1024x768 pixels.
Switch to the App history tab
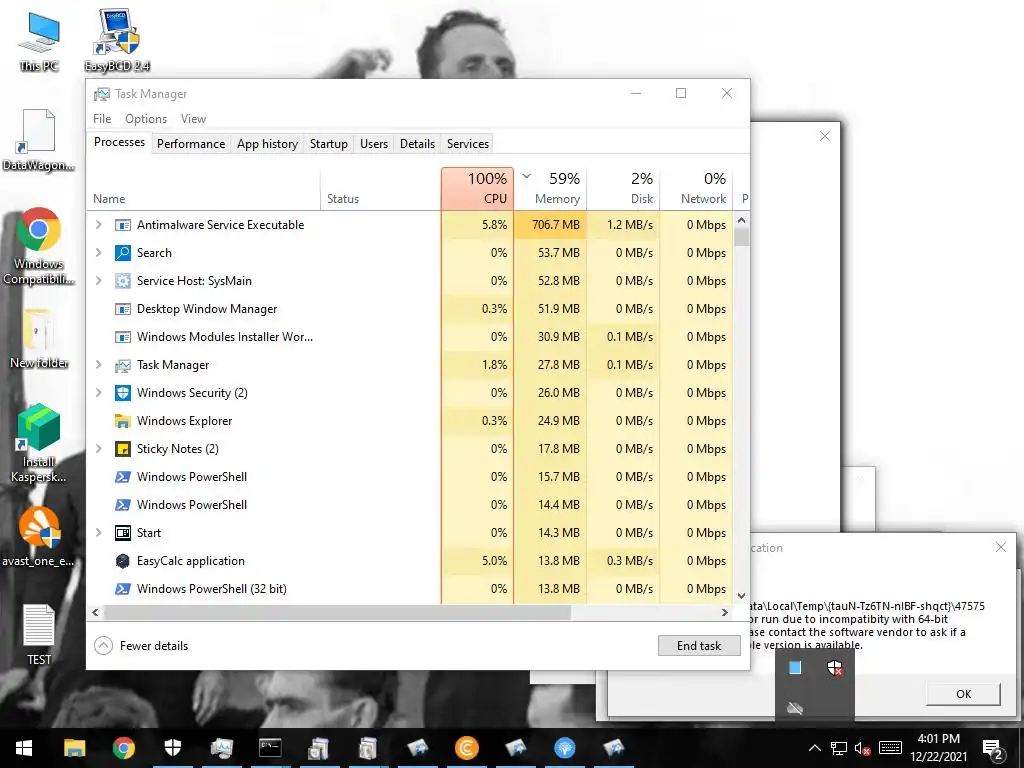point(267,144)
